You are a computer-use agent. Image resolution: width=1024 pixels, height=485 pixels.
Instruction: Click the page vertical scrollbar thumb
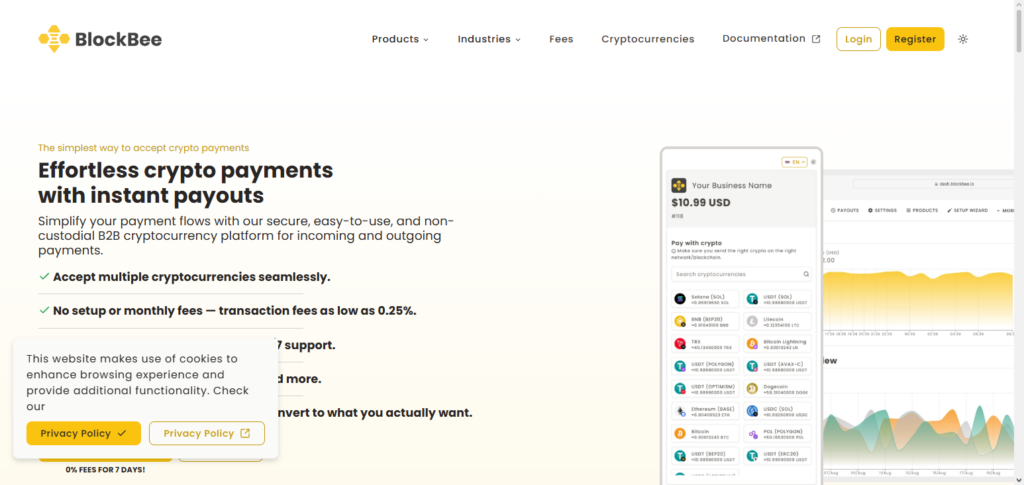point(1019,29)
